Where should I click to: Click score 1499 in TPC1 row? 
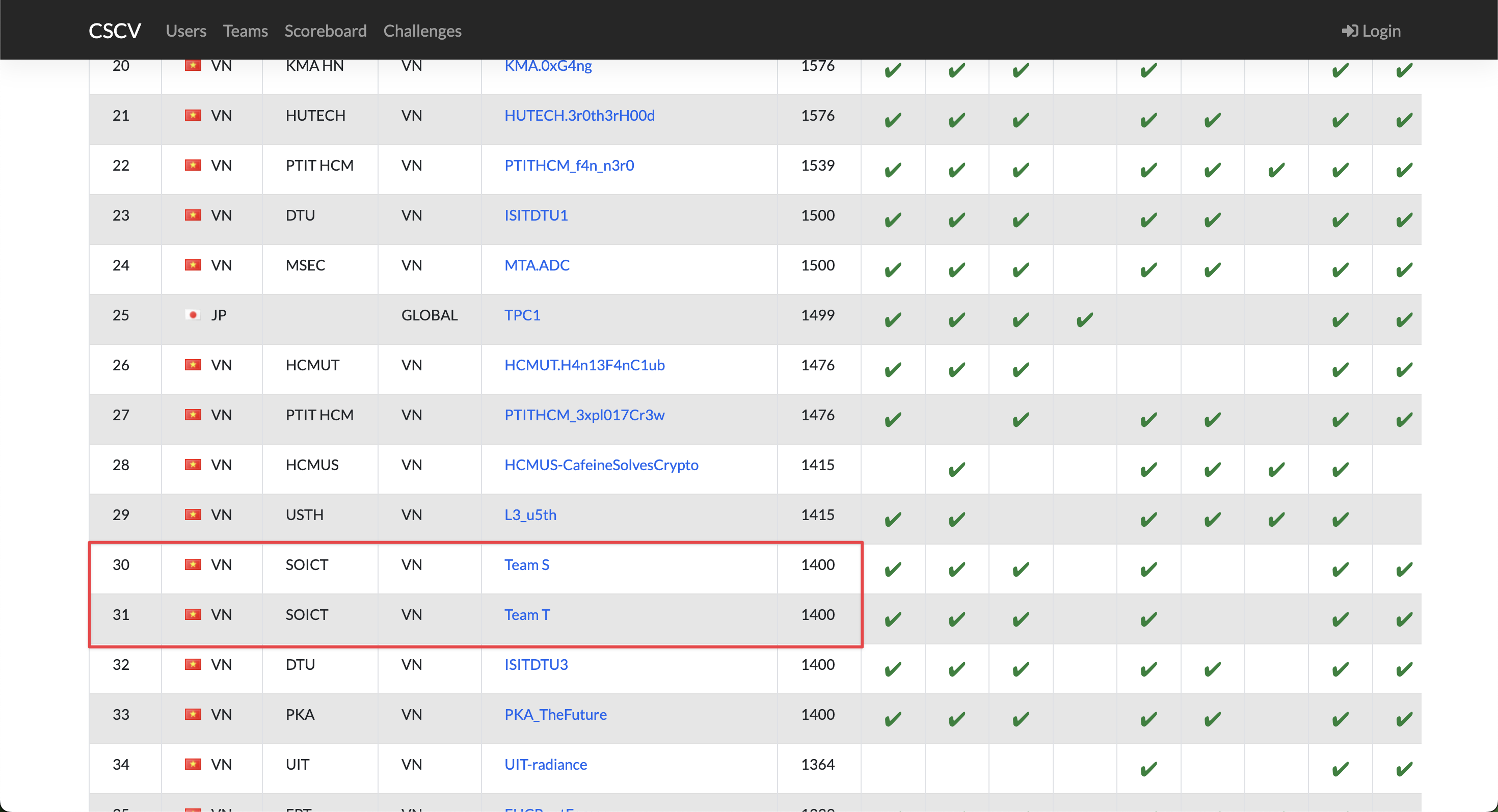tap(817, 315)
